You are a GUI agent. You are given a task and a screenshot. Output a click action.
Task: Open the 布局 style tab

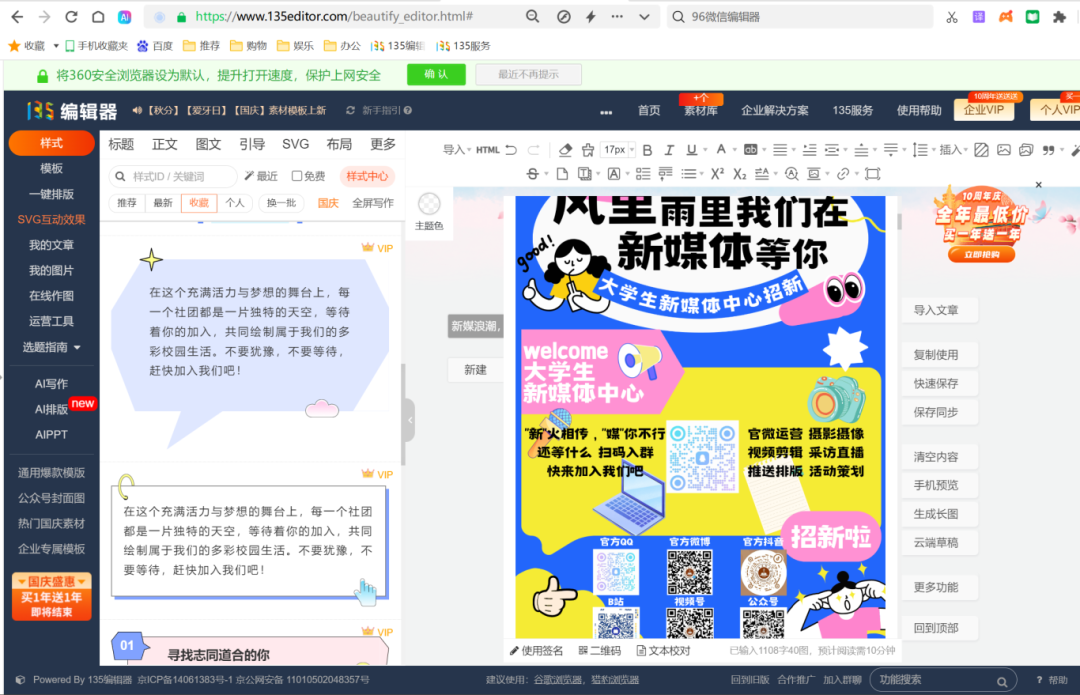339,144
